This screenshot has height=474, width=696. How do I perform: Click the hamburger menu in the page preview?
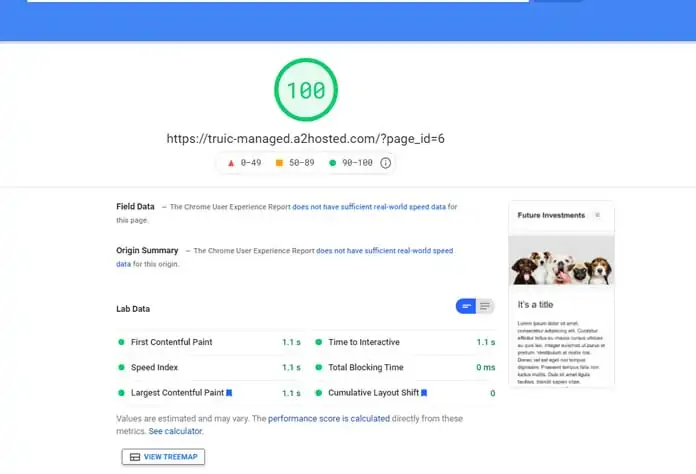(598, 215)
